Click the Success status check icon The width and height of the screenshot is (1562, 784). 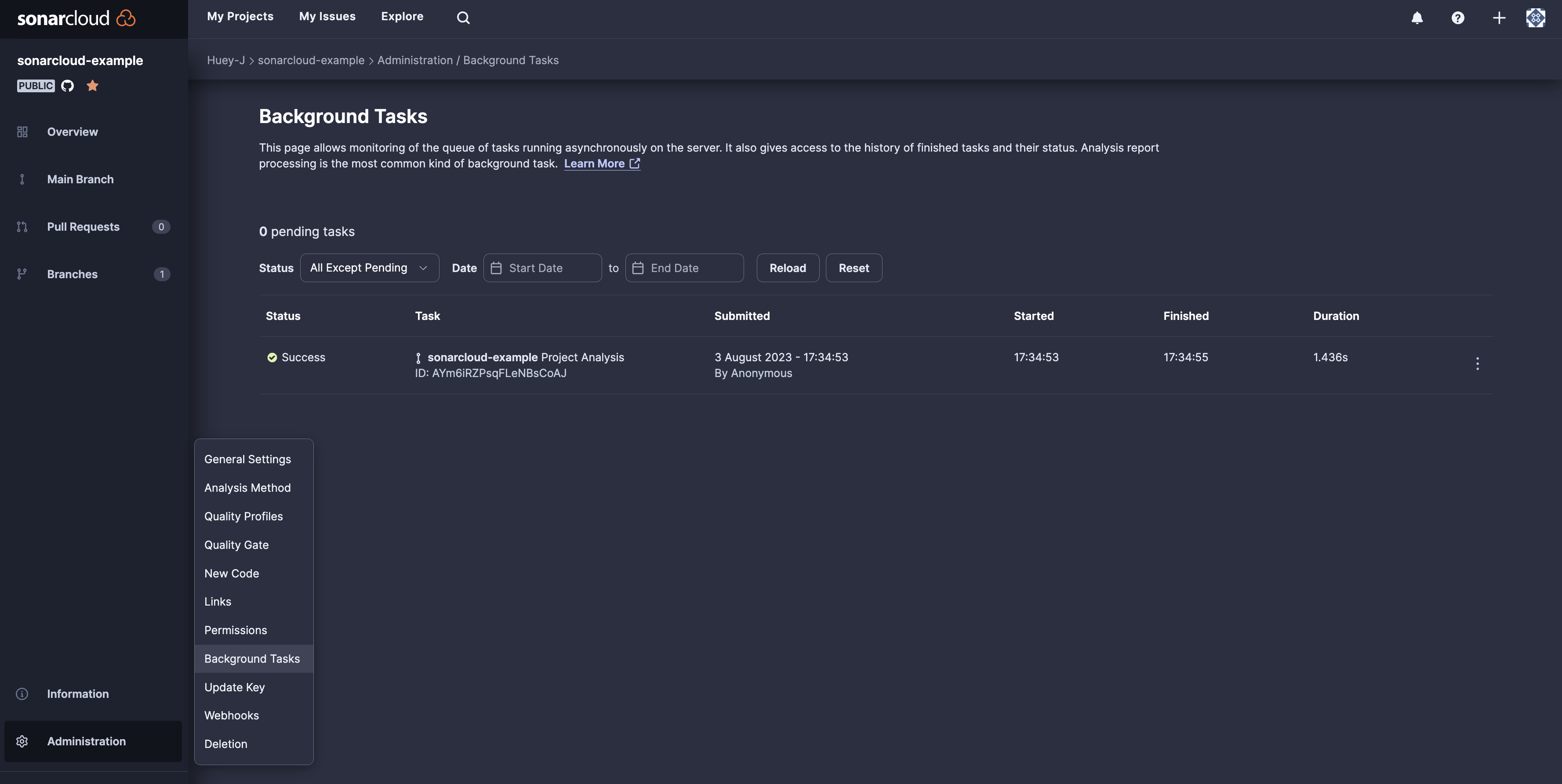(x=272, y=358)
